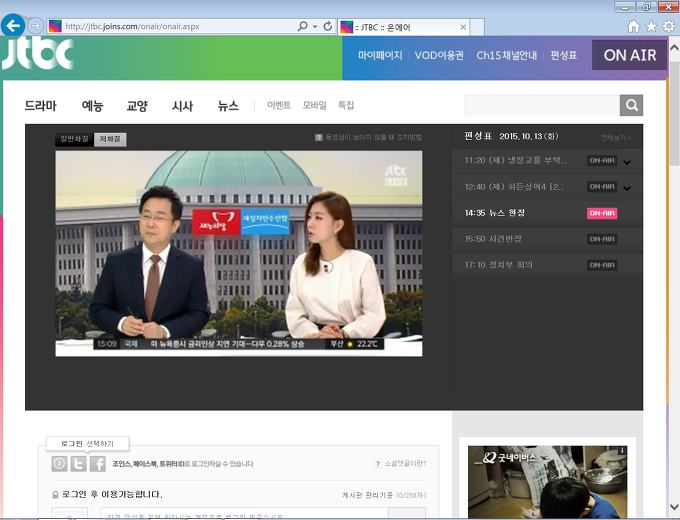Click the ad info icon on banner
This screenshot has width=680, height=520.
[622, 451]
